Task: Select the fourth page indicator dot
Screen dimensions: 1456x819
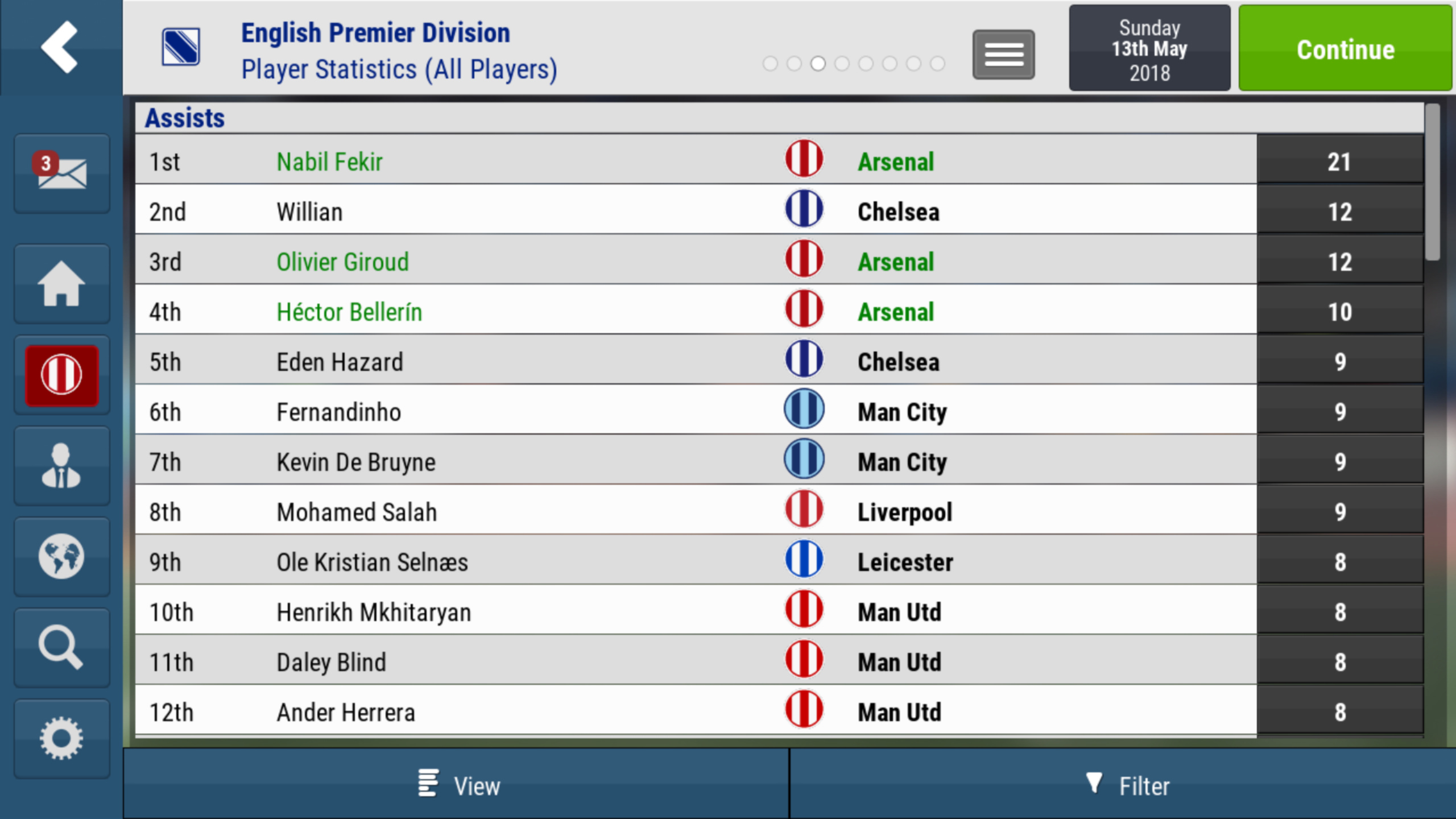Action: tap(842, 64)
